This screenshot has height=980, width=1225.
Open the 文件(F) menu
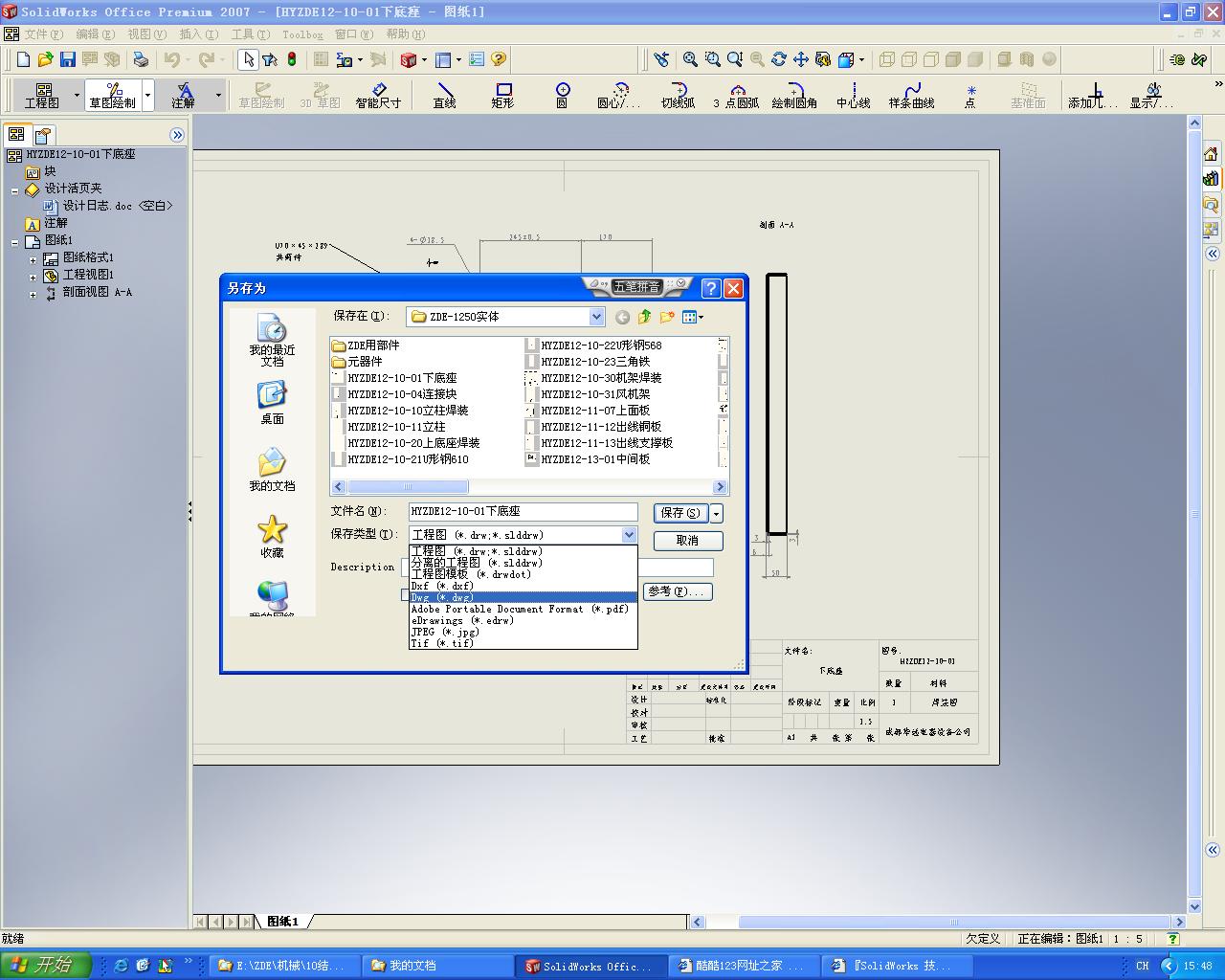(x=44, y=34)
